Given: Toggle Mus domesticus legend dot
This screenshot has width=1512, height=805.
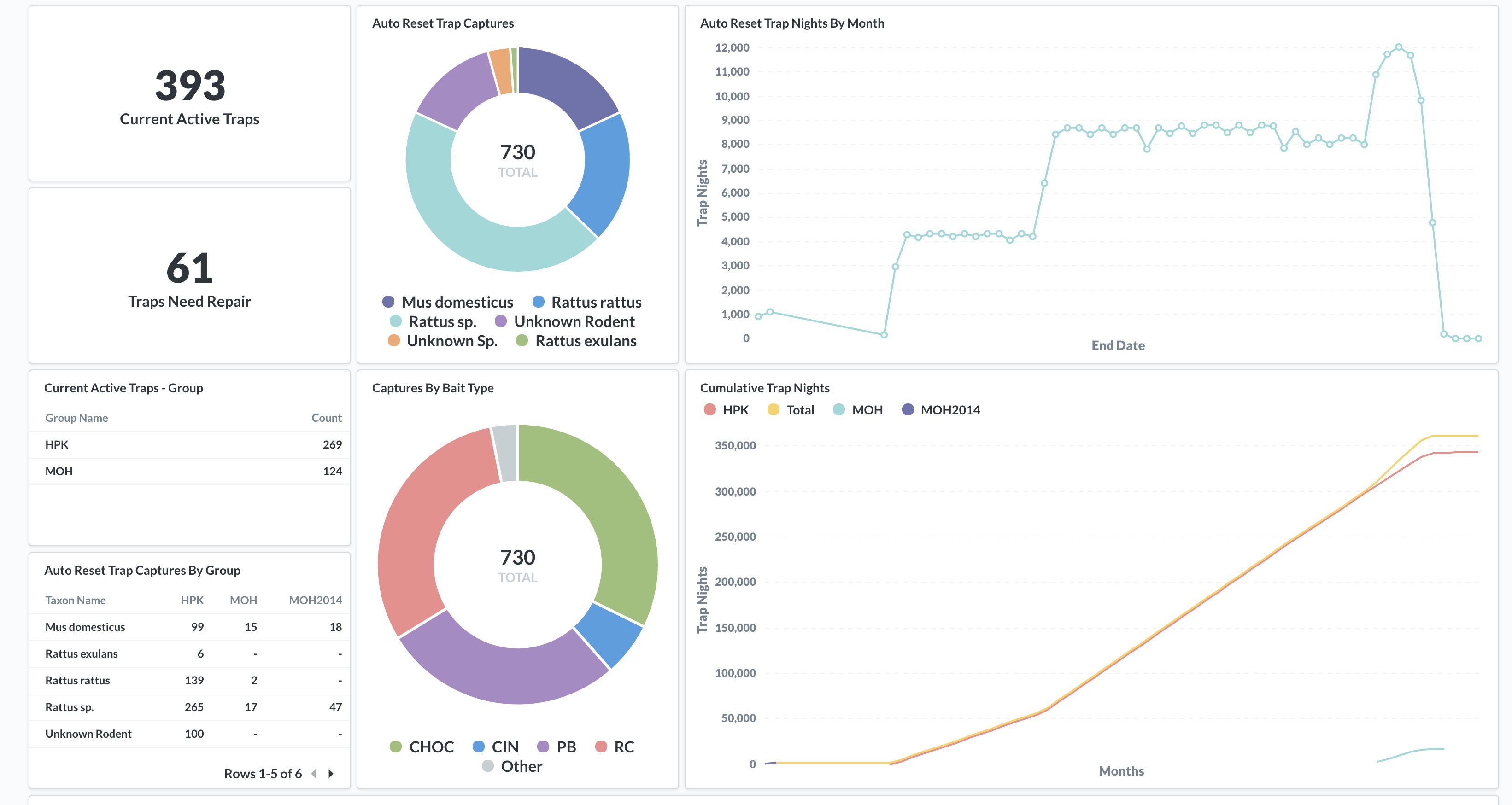Looking at the screenshot, I should coord(388,302).
